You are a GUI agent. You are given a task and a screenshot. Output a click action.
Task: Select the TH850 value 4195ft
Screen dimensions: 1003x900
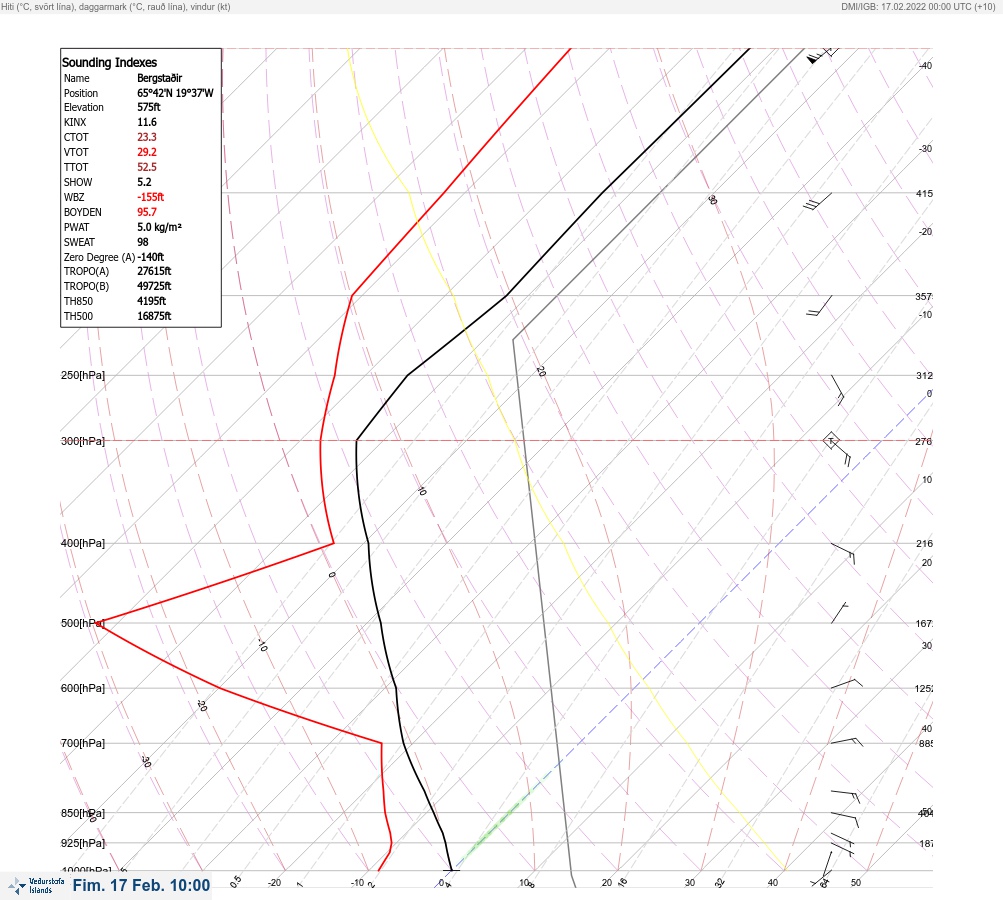[152, 301]
